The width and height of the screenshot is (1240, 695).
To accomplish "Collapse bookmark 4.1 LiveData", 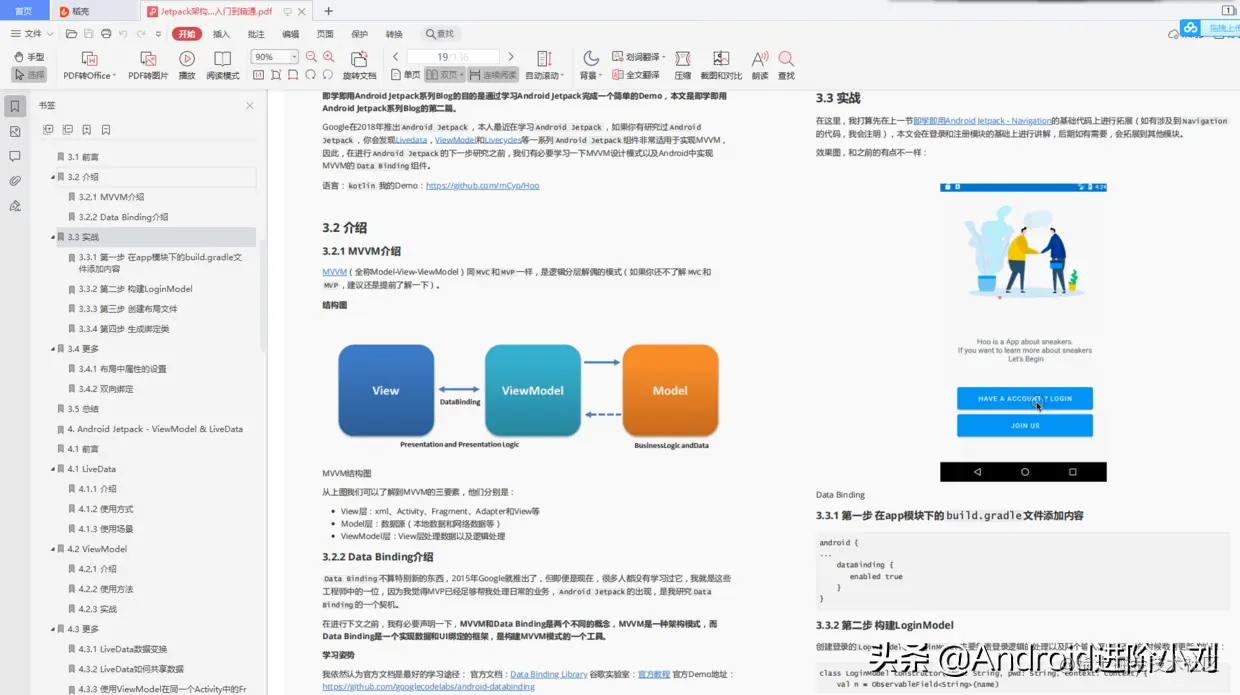I will (x=53, y=469).
